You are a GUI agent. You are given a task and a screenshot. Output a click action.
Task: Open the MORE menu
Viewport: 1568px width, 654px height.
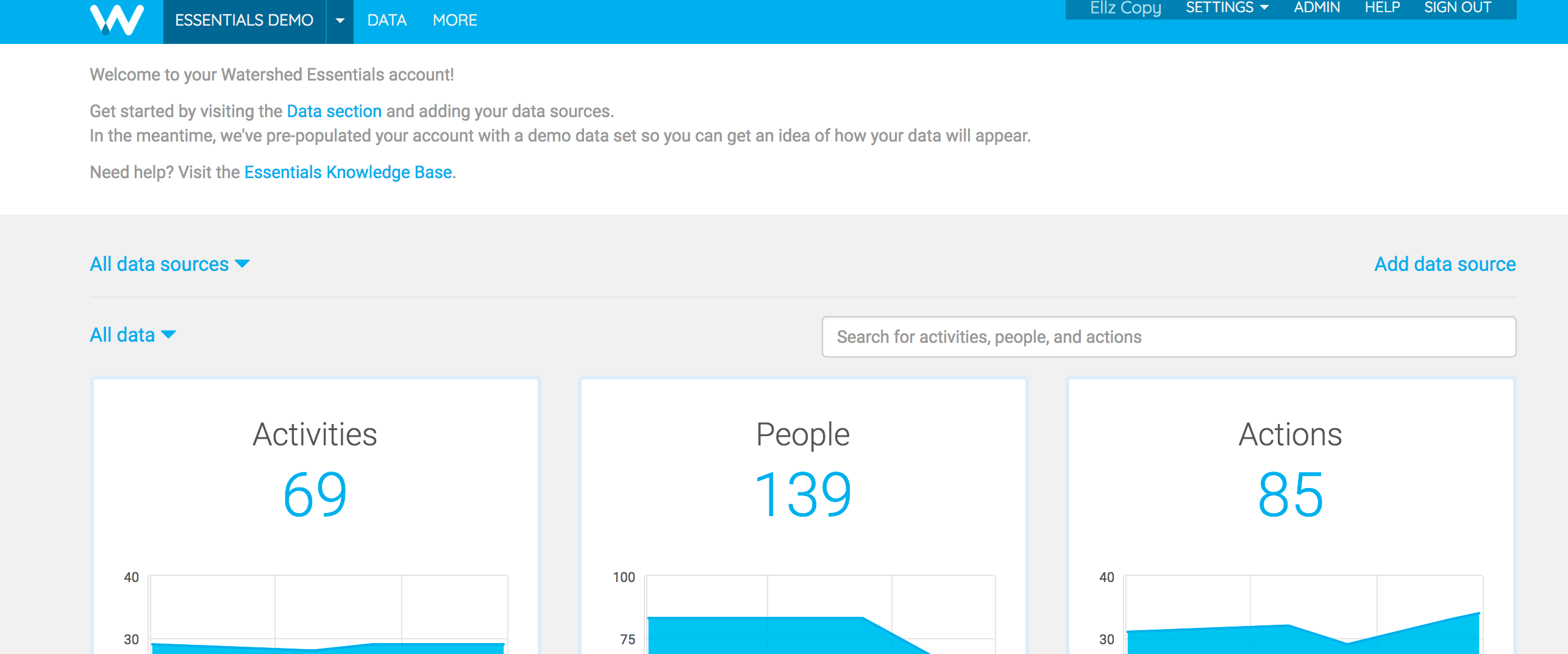point(455,21)
